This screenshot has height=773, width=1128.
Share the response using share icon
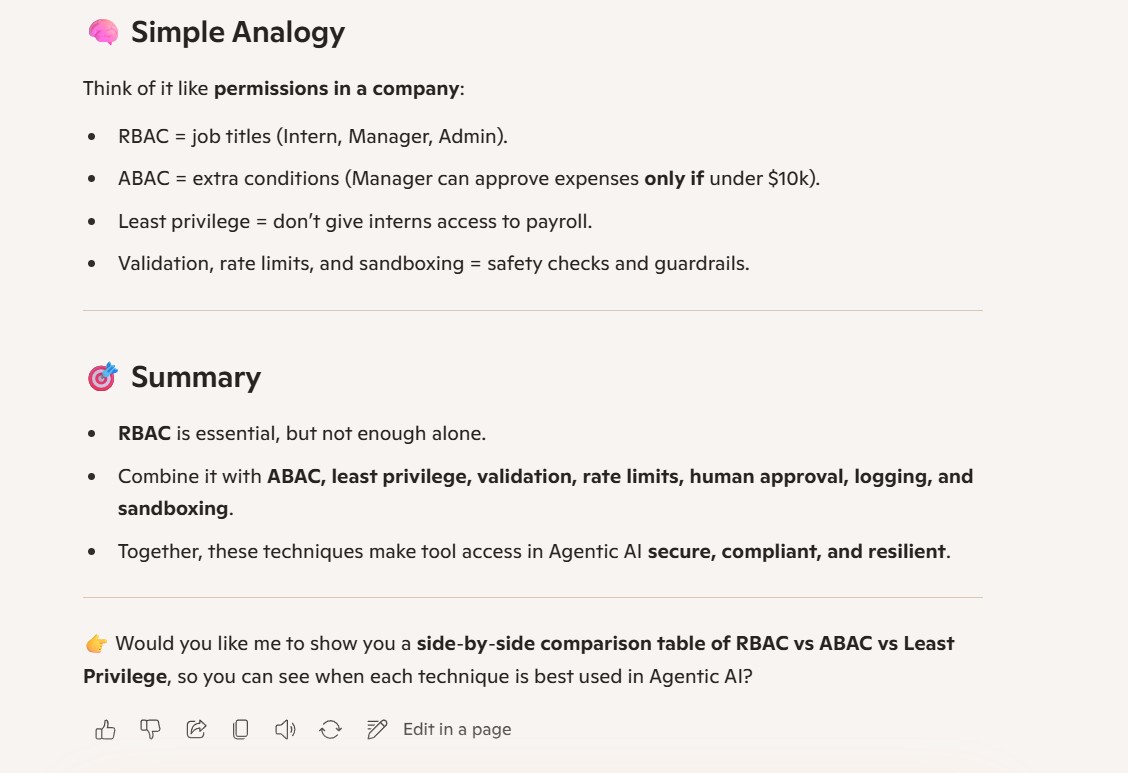point(196,730)
